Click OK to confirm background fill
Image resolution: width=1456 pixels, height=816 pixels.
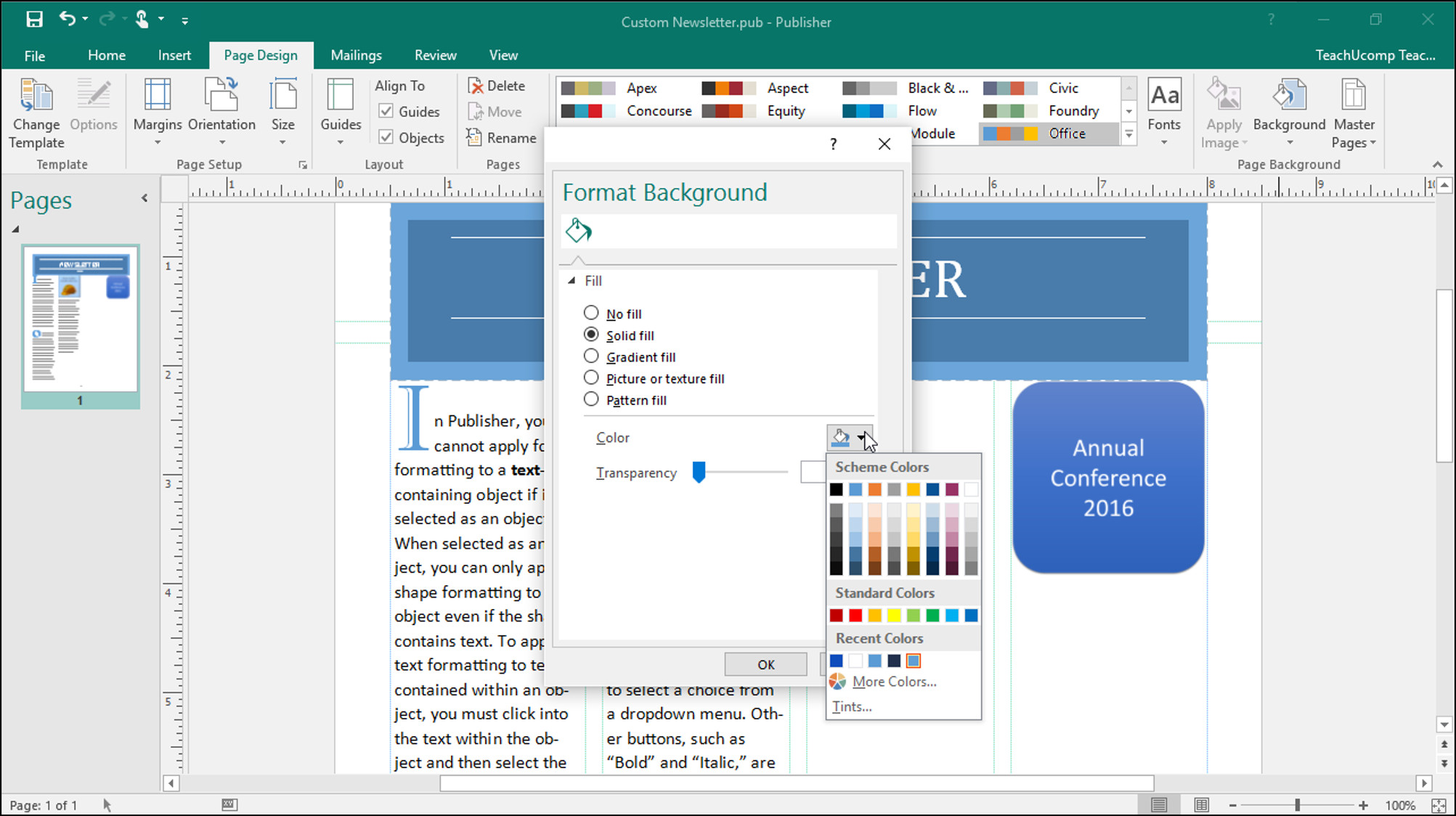(x=765, y=664)
